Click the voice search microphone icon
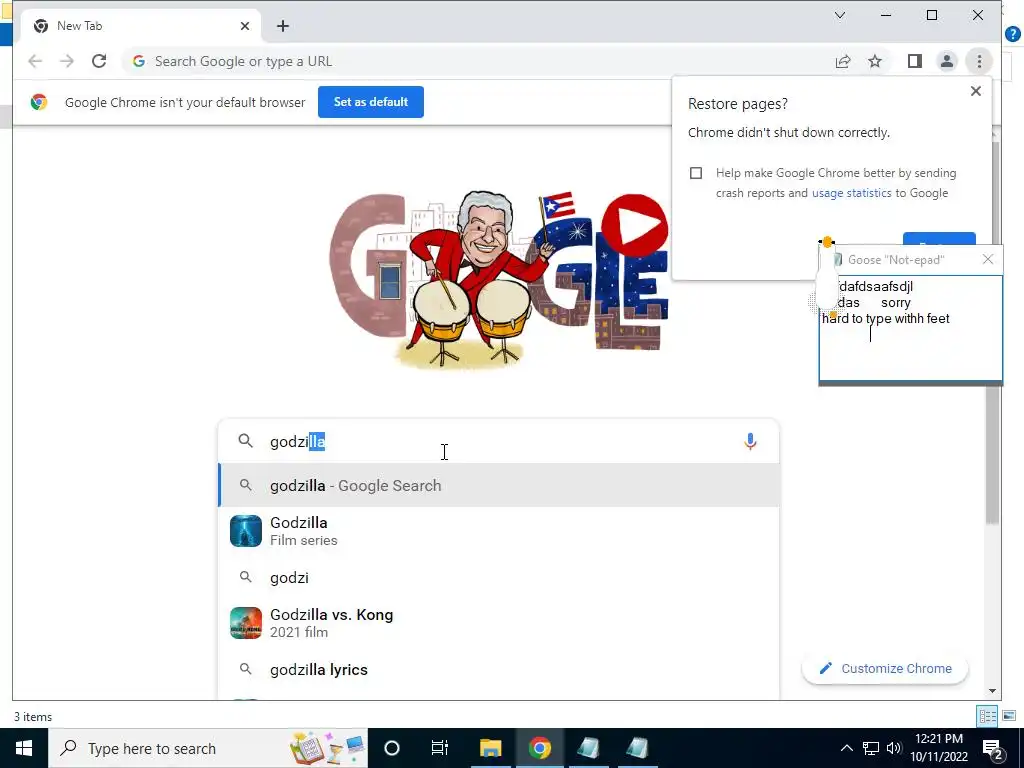Viewport: 1024px width, 768px height. click(750, 441)
